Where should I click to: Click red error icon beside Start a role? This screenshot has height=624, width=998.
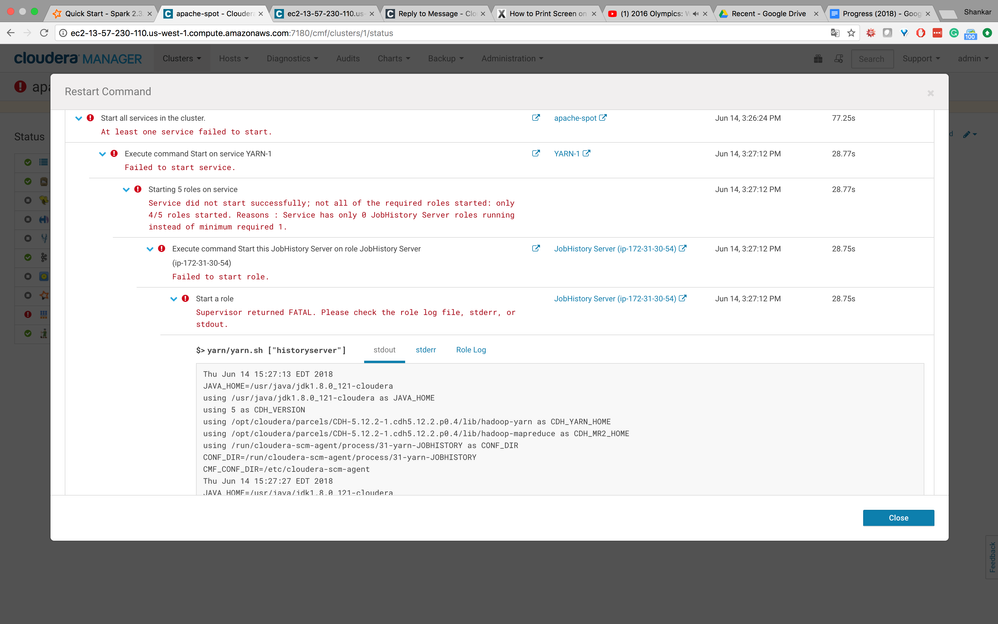tap(185, 299)
